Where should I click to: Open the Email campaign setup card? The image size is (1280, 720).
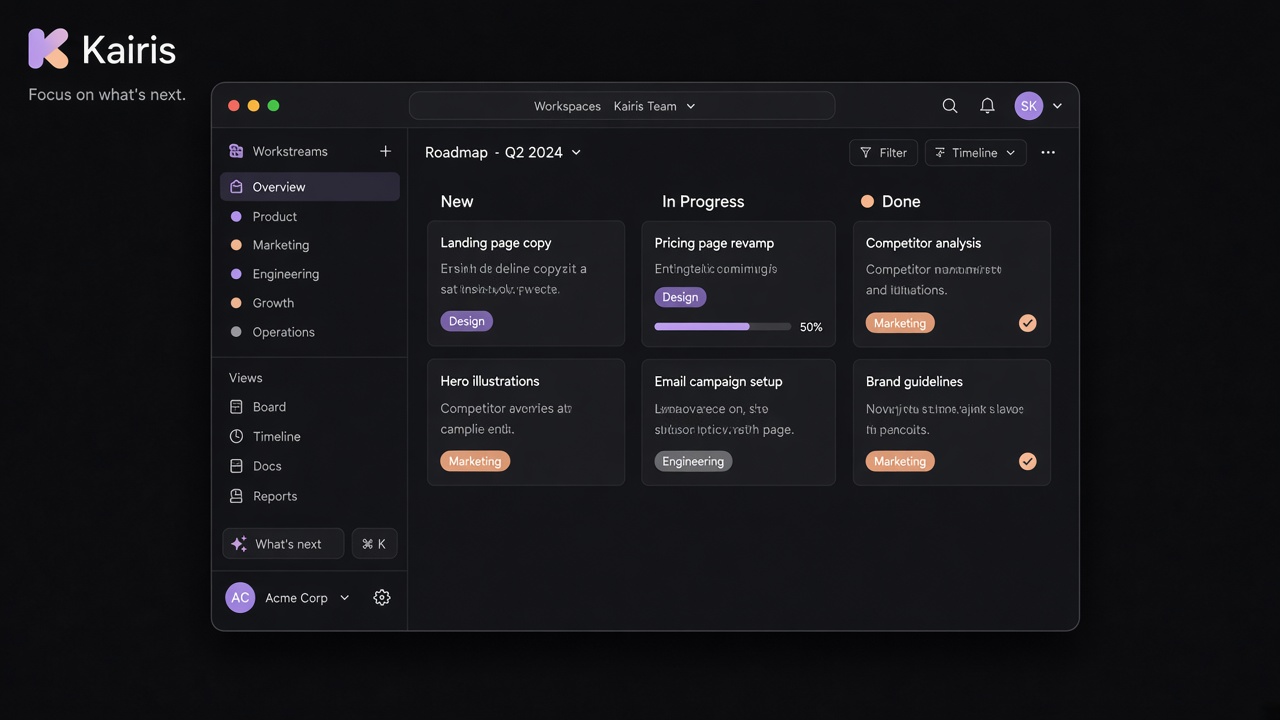(738, 422)
